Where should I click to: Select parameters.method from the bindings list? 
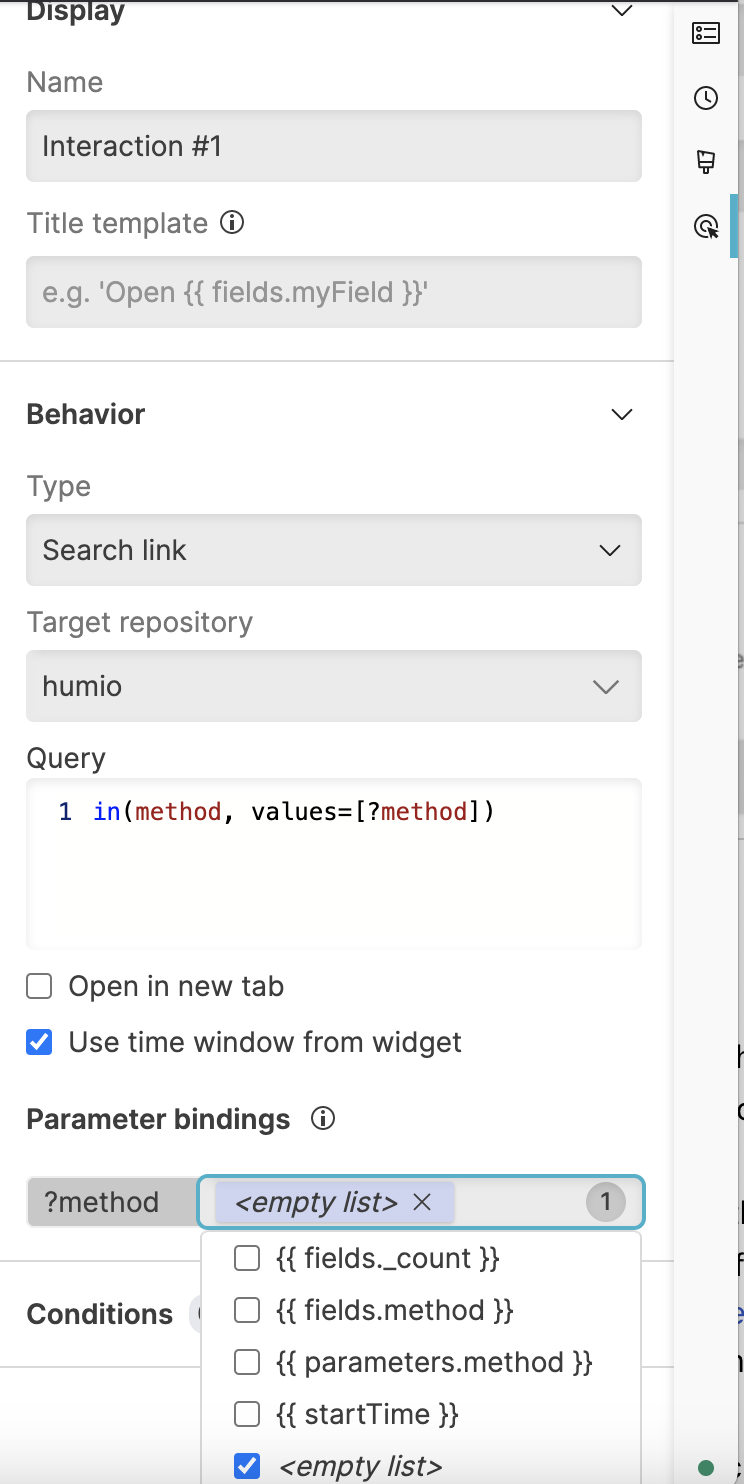tap(246, 1362)
